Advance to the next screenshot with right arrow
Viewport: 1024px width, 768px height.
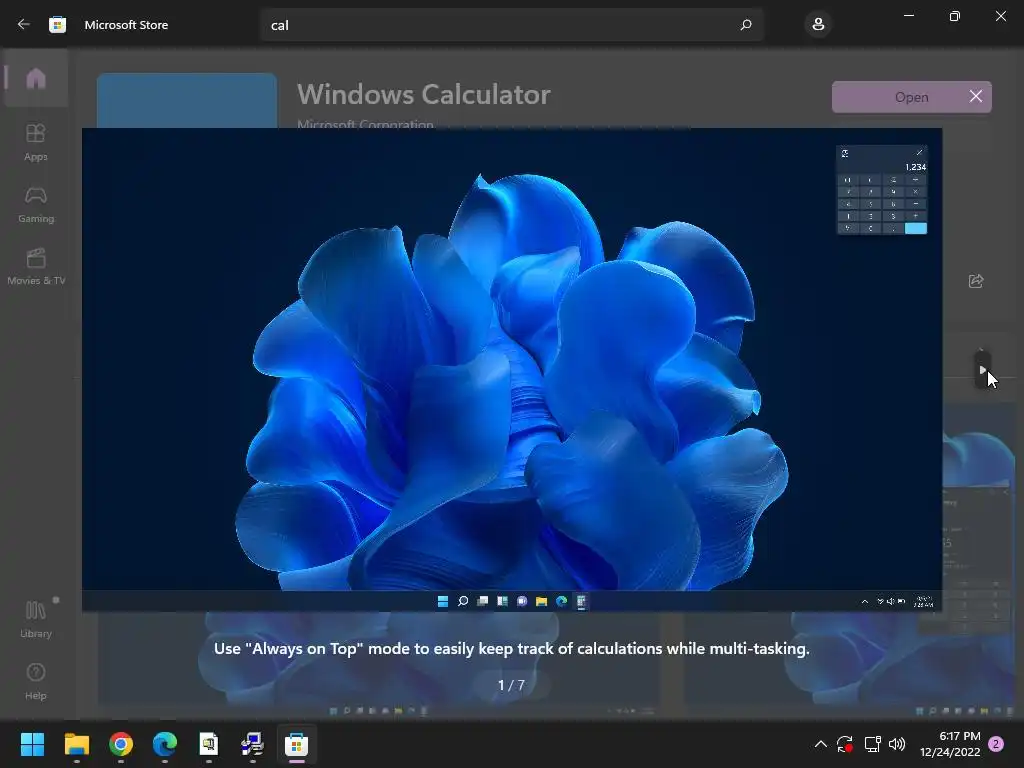pos(982,370)
